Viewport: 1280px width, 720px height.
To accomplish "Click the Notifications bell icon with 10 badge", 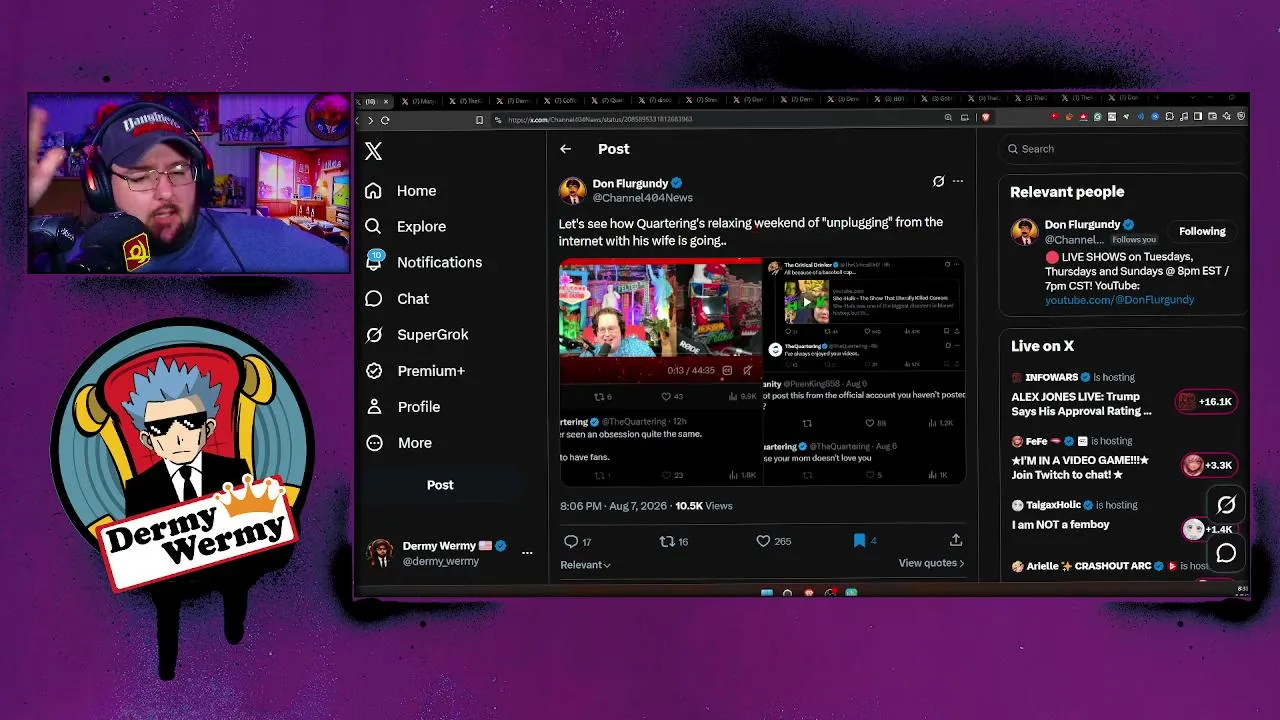I will [374, 262].
